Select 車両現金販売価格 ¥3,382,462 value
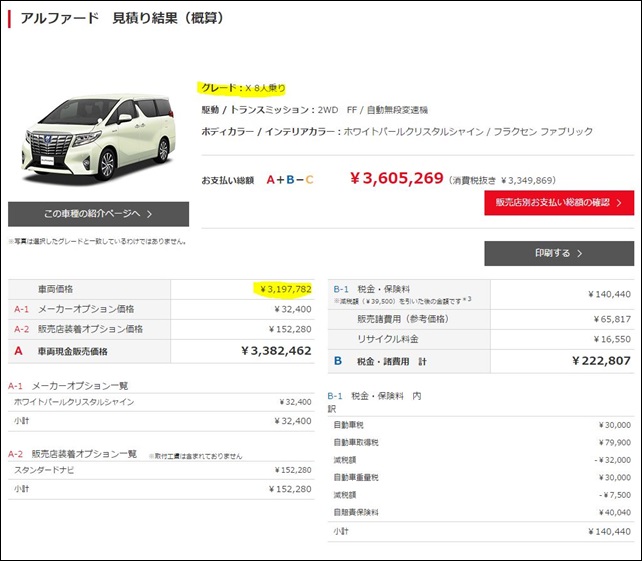The image size is (642, 561). coord(276,351)
